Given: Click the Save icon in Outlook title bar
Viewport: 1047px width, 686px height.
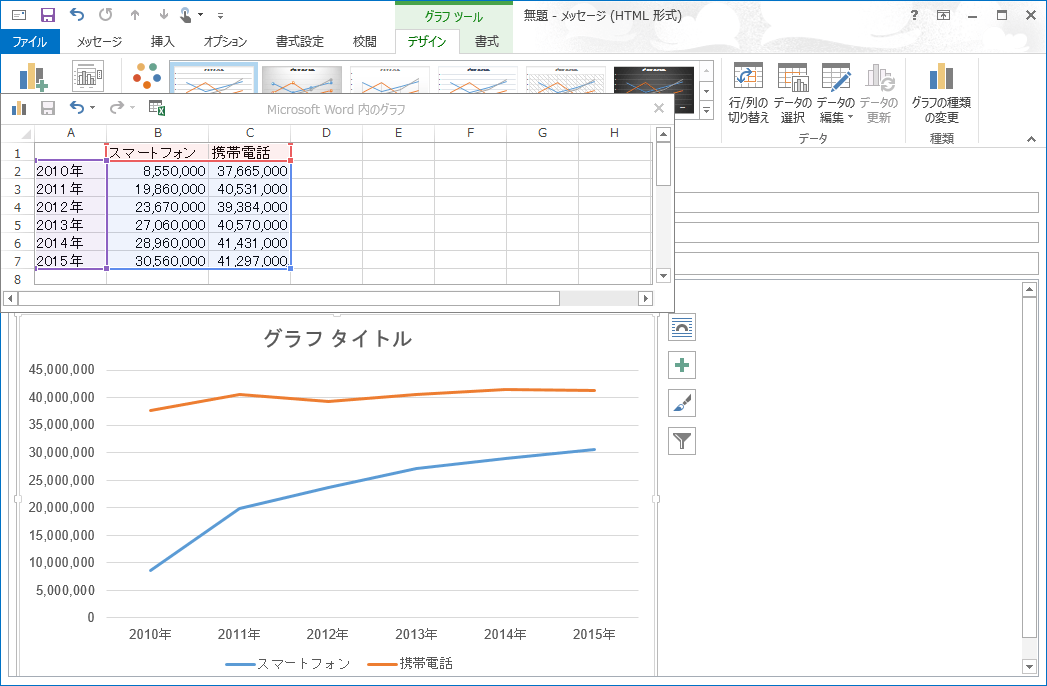Looking at the screenshot, I should point(47,15).
